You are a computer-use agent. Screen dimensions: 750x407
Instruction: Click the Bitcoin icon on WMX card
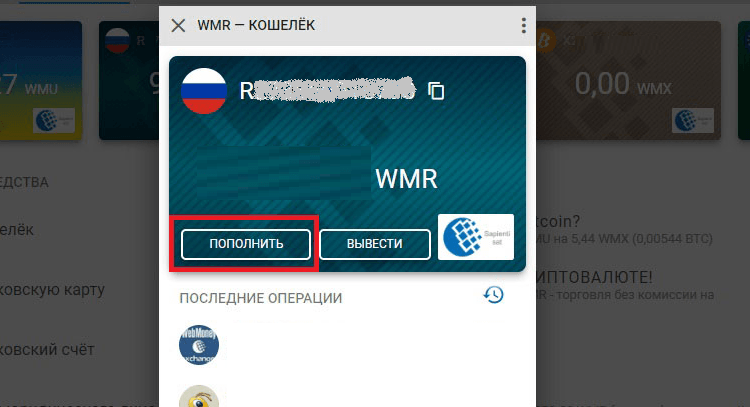pos(545,41)
